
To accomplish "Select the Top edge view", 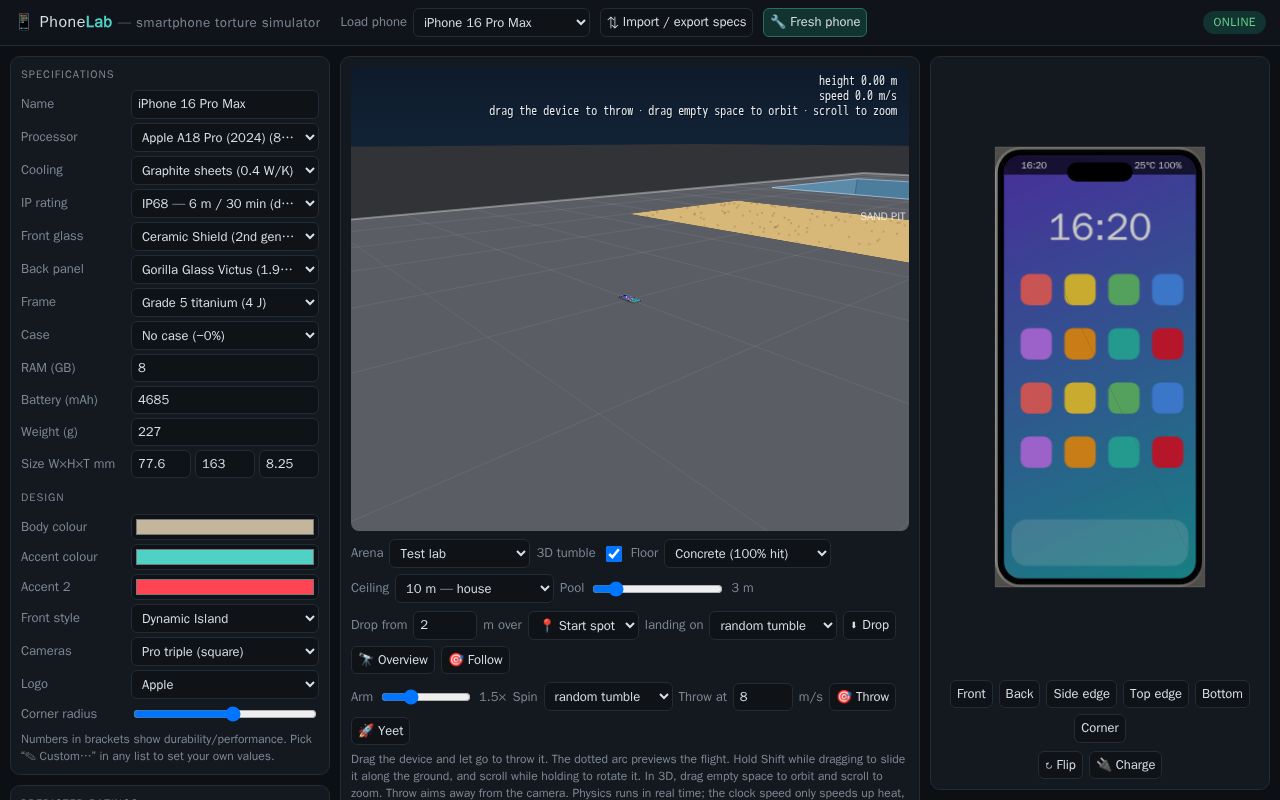I will click(x=1155, y=694).
